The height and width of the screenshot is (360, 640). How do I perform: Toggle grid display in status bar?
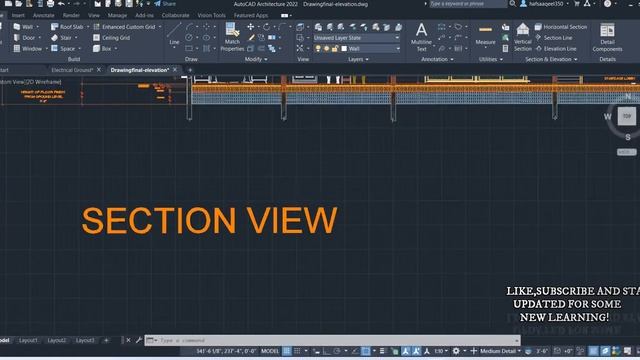(287, 351)
